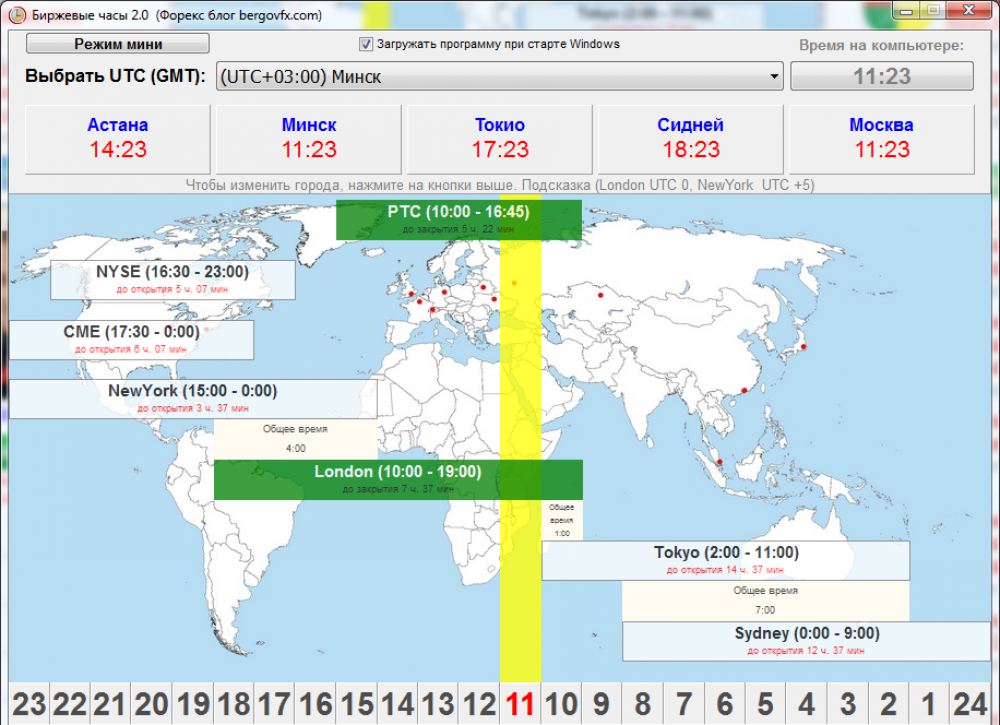Click hour 24 on the bottom timeline
Image resolution: width=1000 pixels, height=725 pixels.
coord(970,704)
